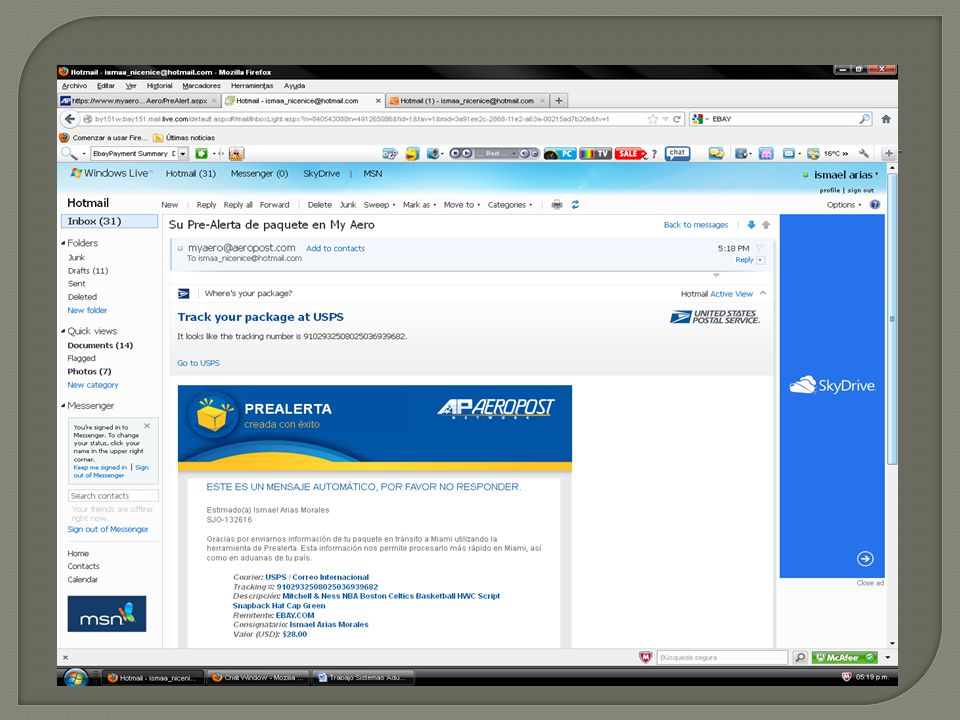Click the arrow circle on SkyDrive ad
Viewport: 960px width, 720px height.
[864, 558]
